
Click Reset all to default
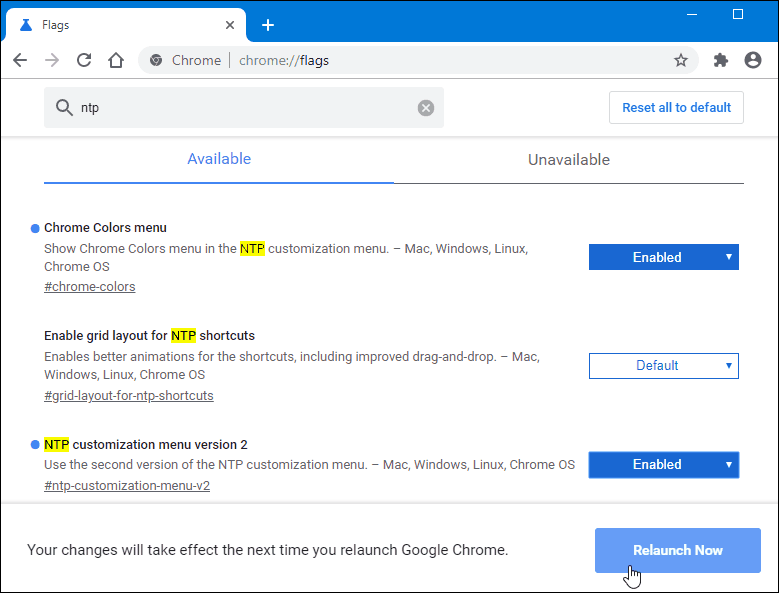tap(676, 107)
